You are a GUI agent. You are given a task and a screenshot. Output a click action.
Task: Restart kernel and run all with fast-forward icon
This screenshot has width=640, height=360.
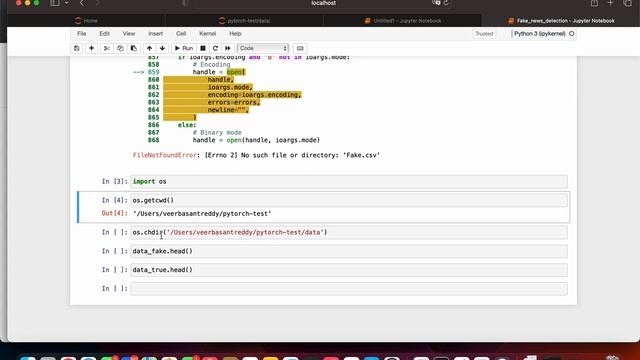(228, 48)
